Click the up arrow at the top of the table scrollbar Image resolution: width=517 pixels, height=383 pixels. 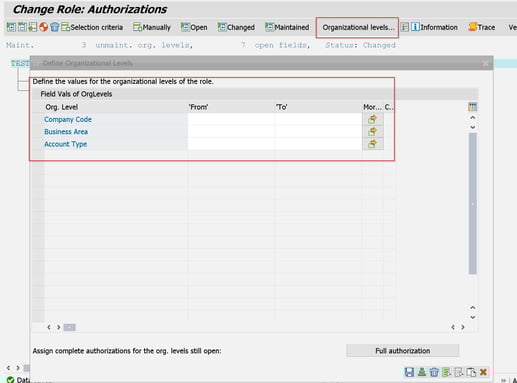tap(472, 117)
